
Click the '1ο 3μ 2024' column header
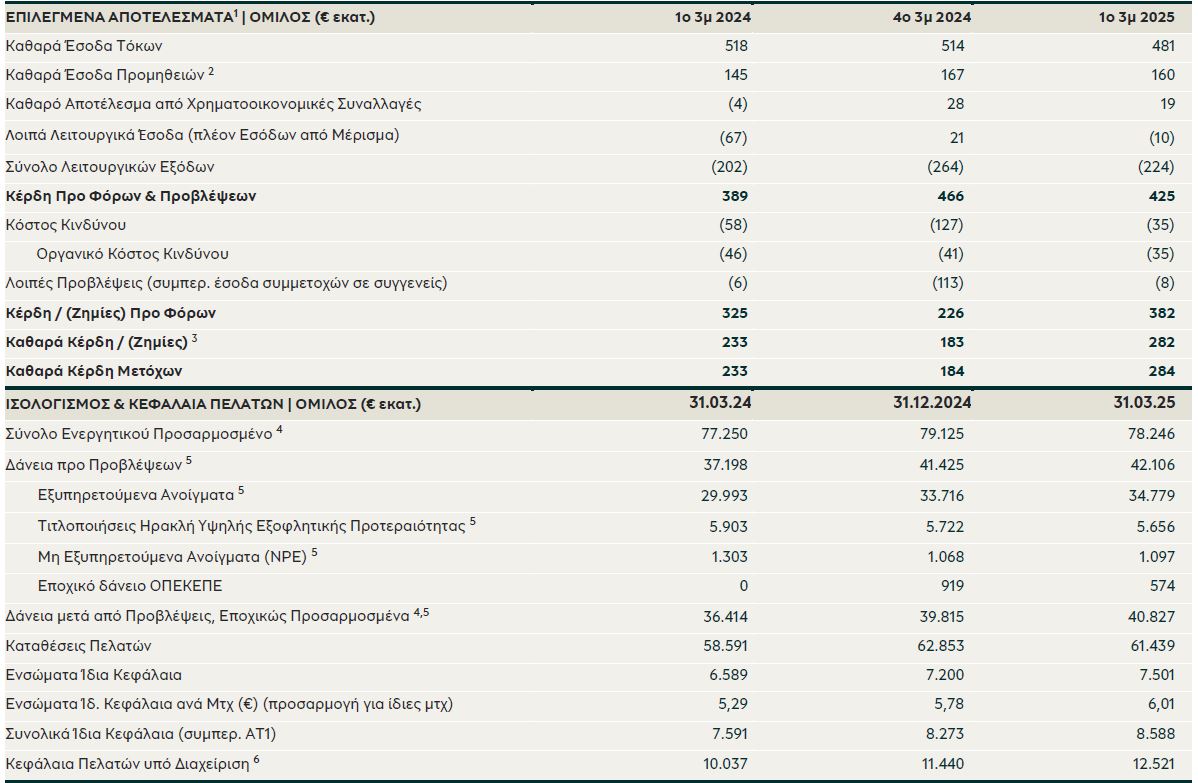click(713, 17)
